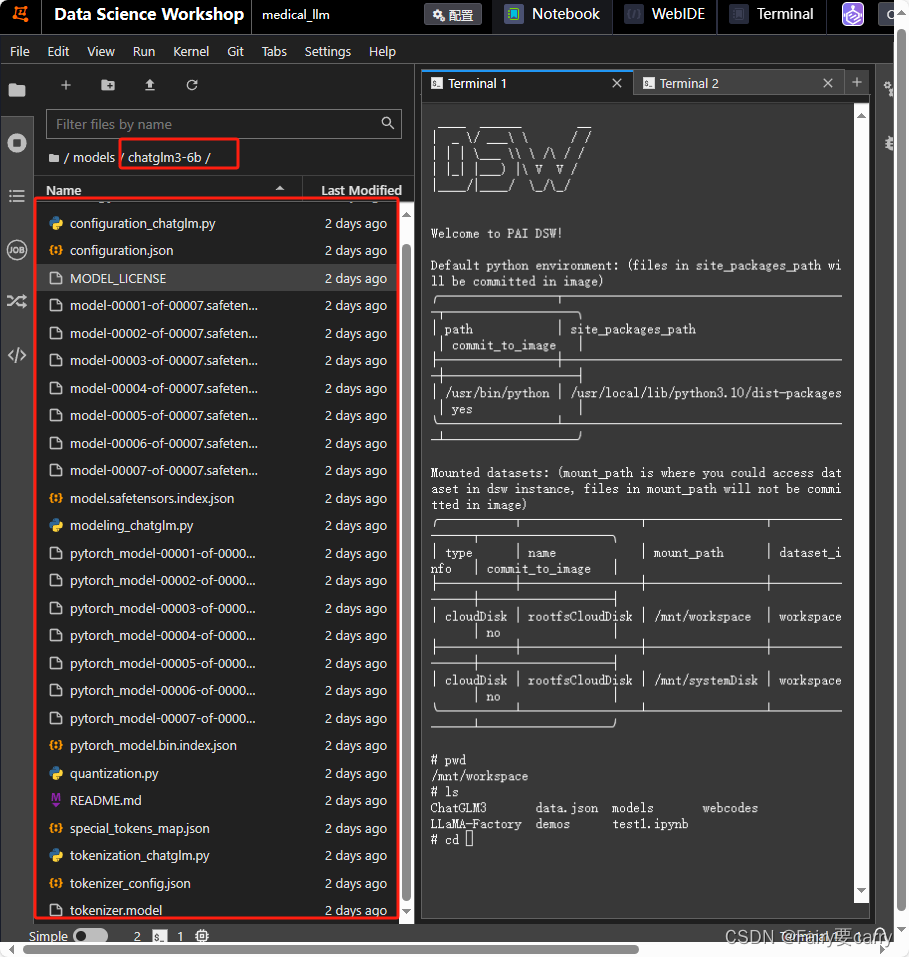Viewport: 909px width, 957px height.
Task: Create a new folder in file browser
Action: coord(108,85)
